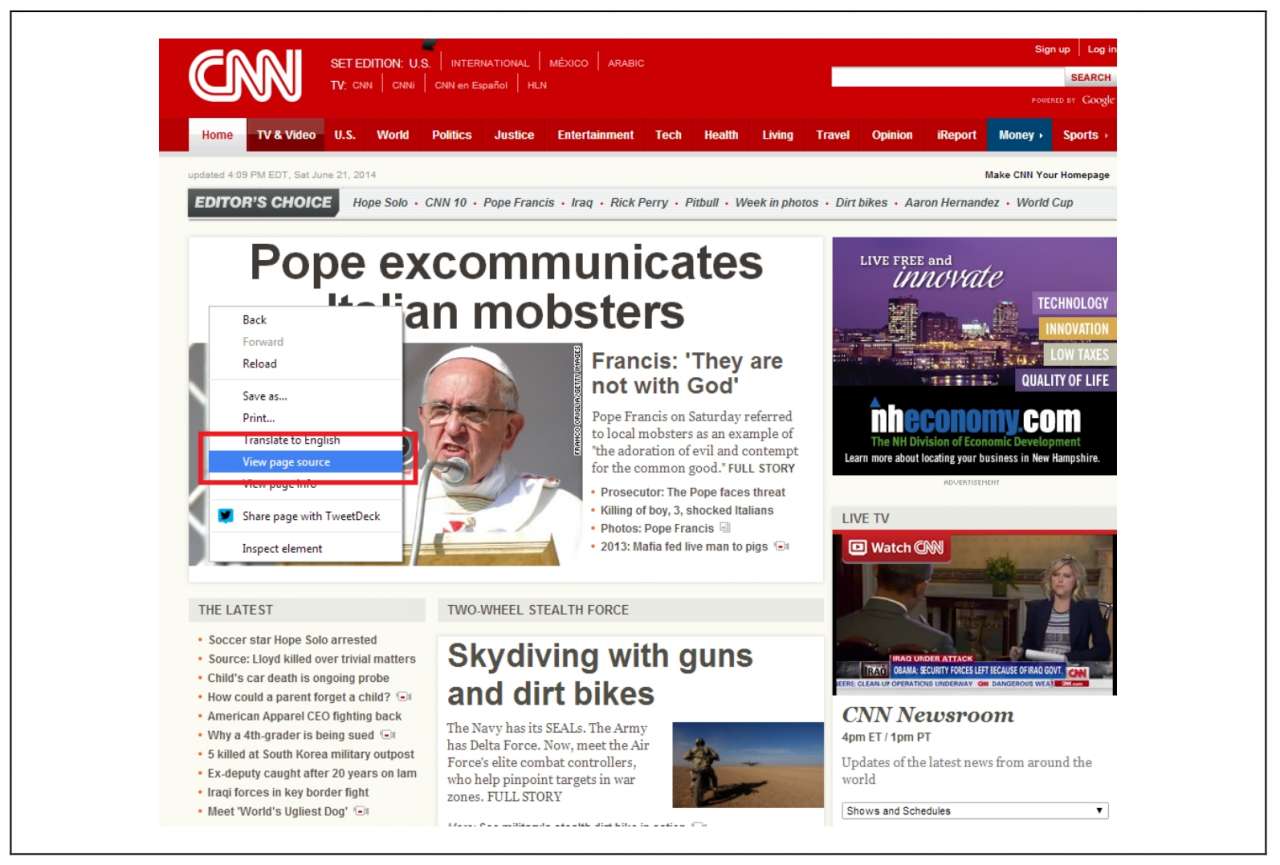The height and width of the screenshot is (865, 1280).
Task: Open the iReport tab
Action: 956,135
